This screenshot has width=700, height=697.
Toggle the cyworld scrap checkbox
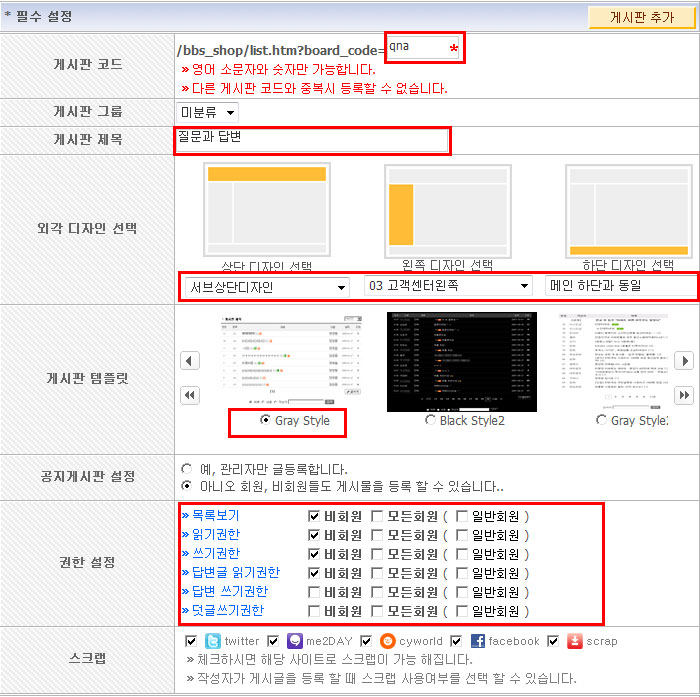click(x=366, y=641)
